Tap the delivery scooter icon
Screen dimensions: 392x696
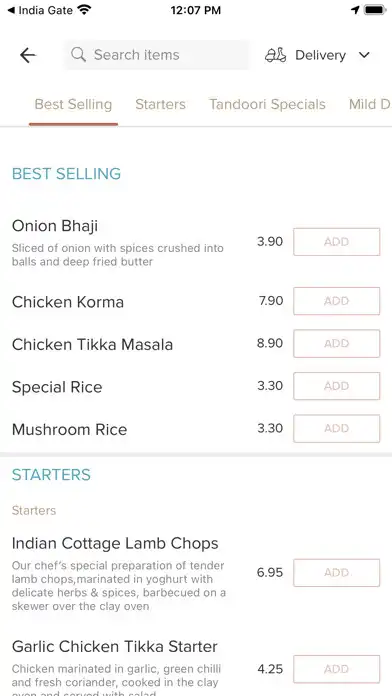coord(275,55)
